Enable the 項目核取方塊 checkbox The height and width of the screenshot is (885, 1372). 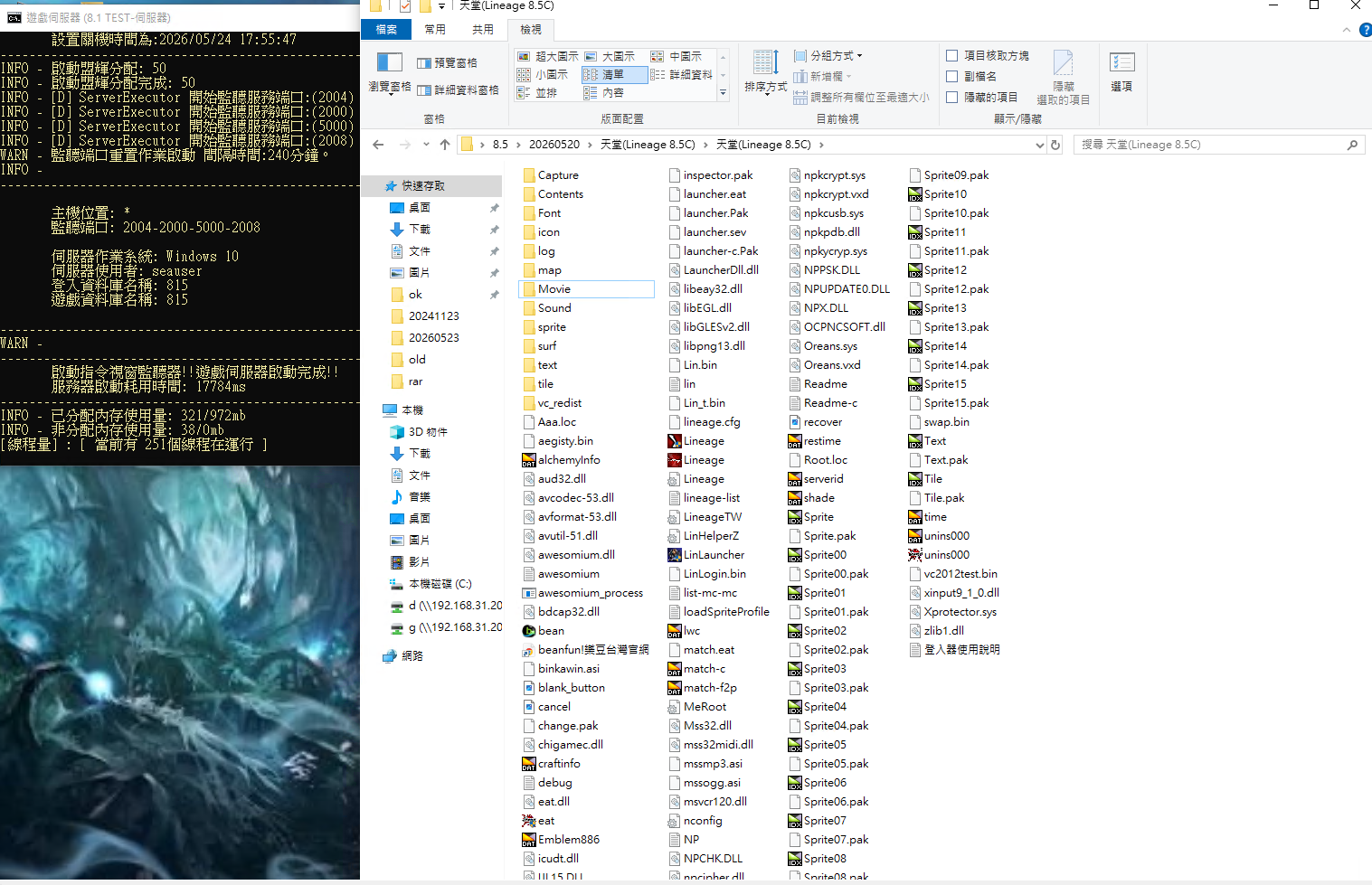tap(951, 56)
